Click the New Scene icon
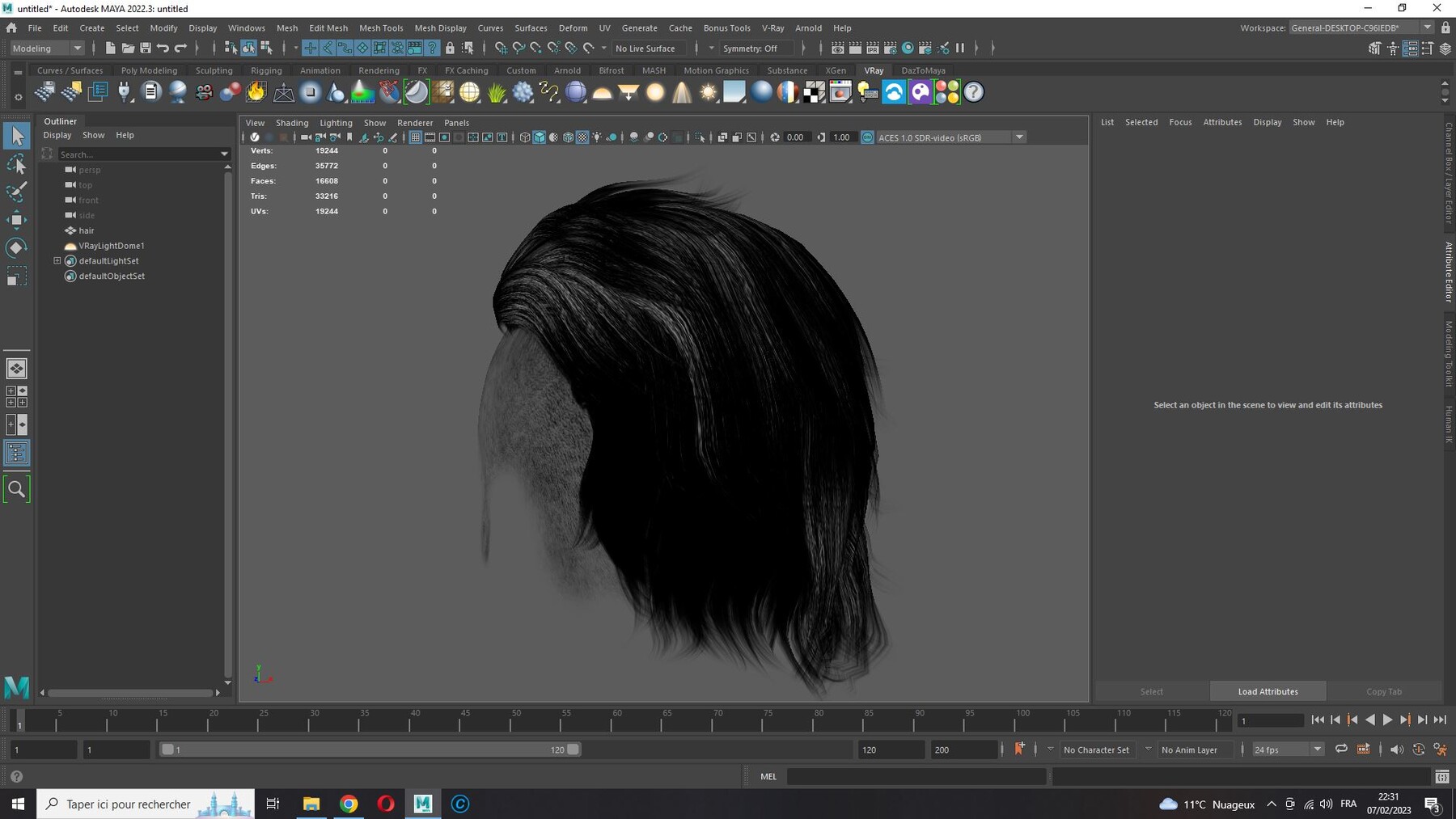Image resolution: width=1456 pixels, height=819 pixels. coord(110,49)
